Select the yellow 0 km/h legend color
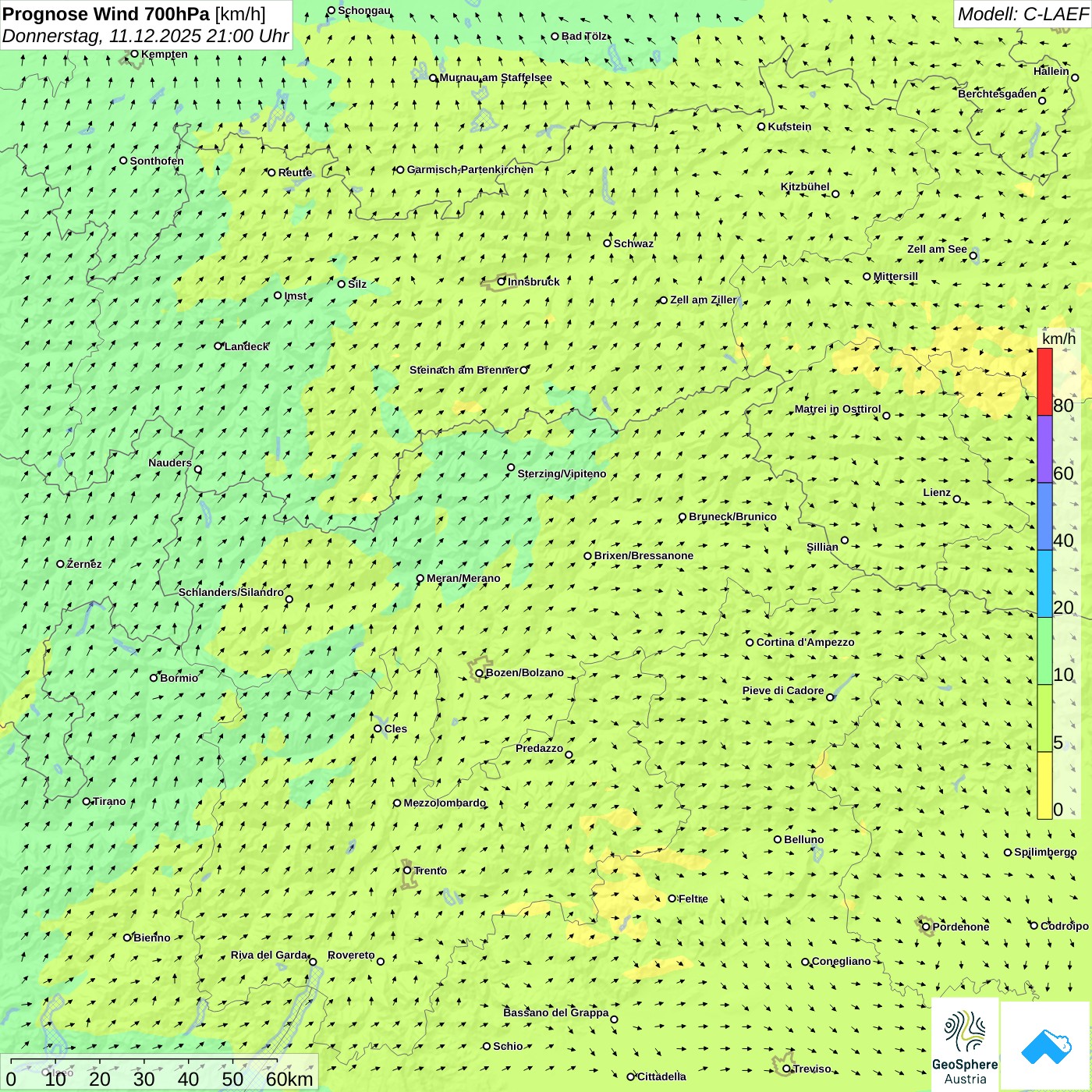This screenshot has height=1092, width=1092. tap(1044, 785)
